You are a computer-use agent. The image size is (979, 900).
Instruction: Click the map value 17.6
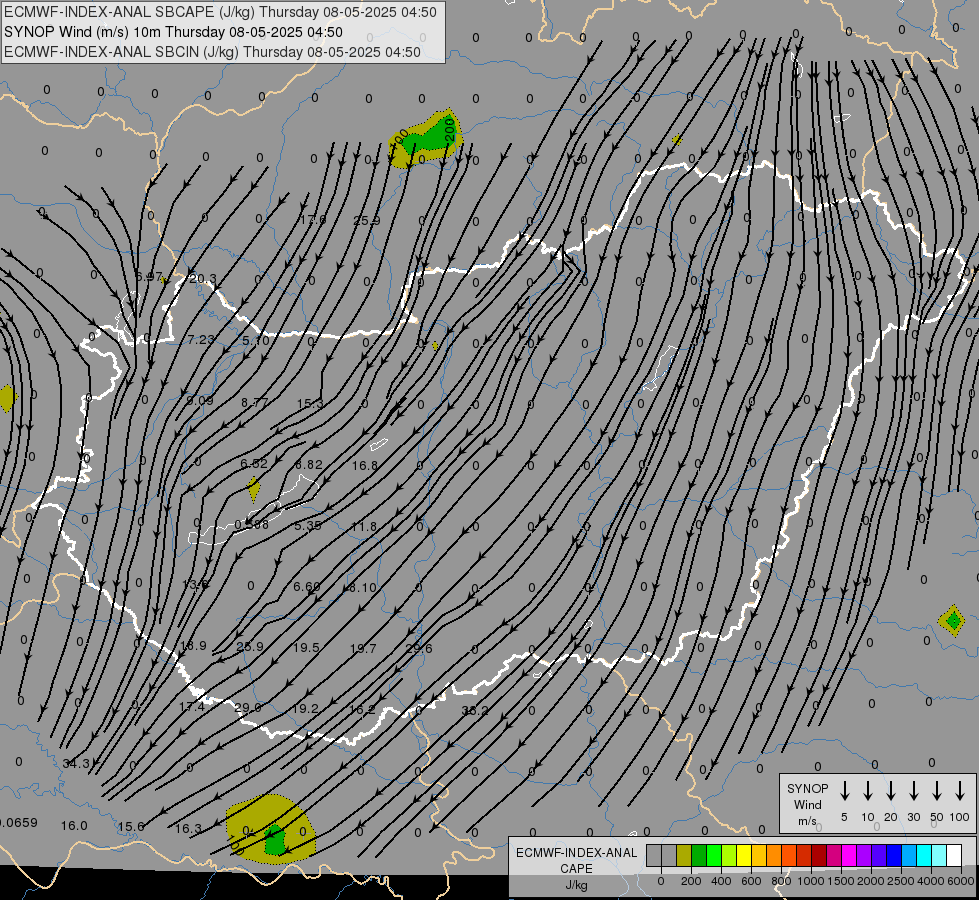(312, 219)
